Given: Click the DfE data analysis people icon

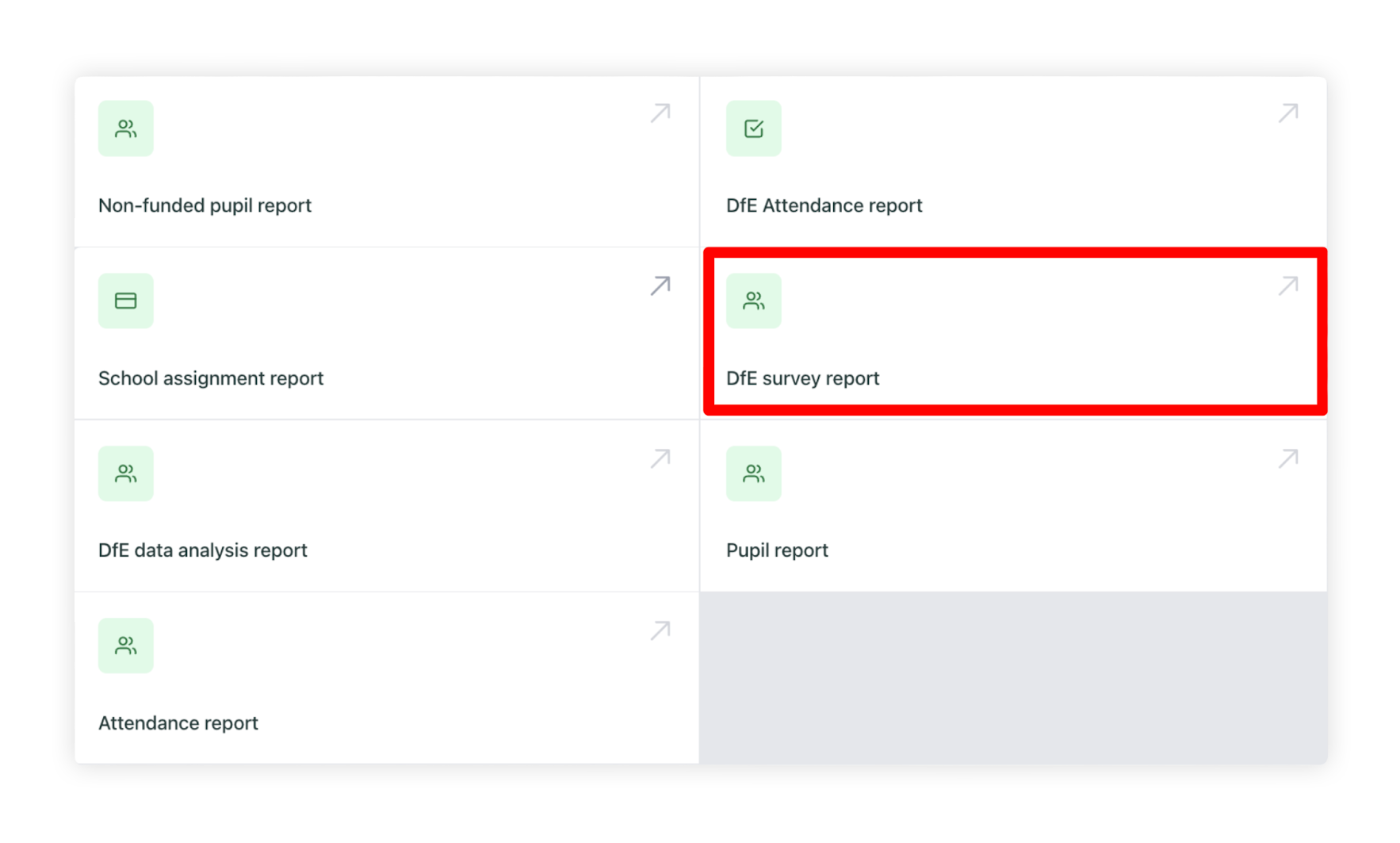Looking at the screenshot, I should 125,473.
